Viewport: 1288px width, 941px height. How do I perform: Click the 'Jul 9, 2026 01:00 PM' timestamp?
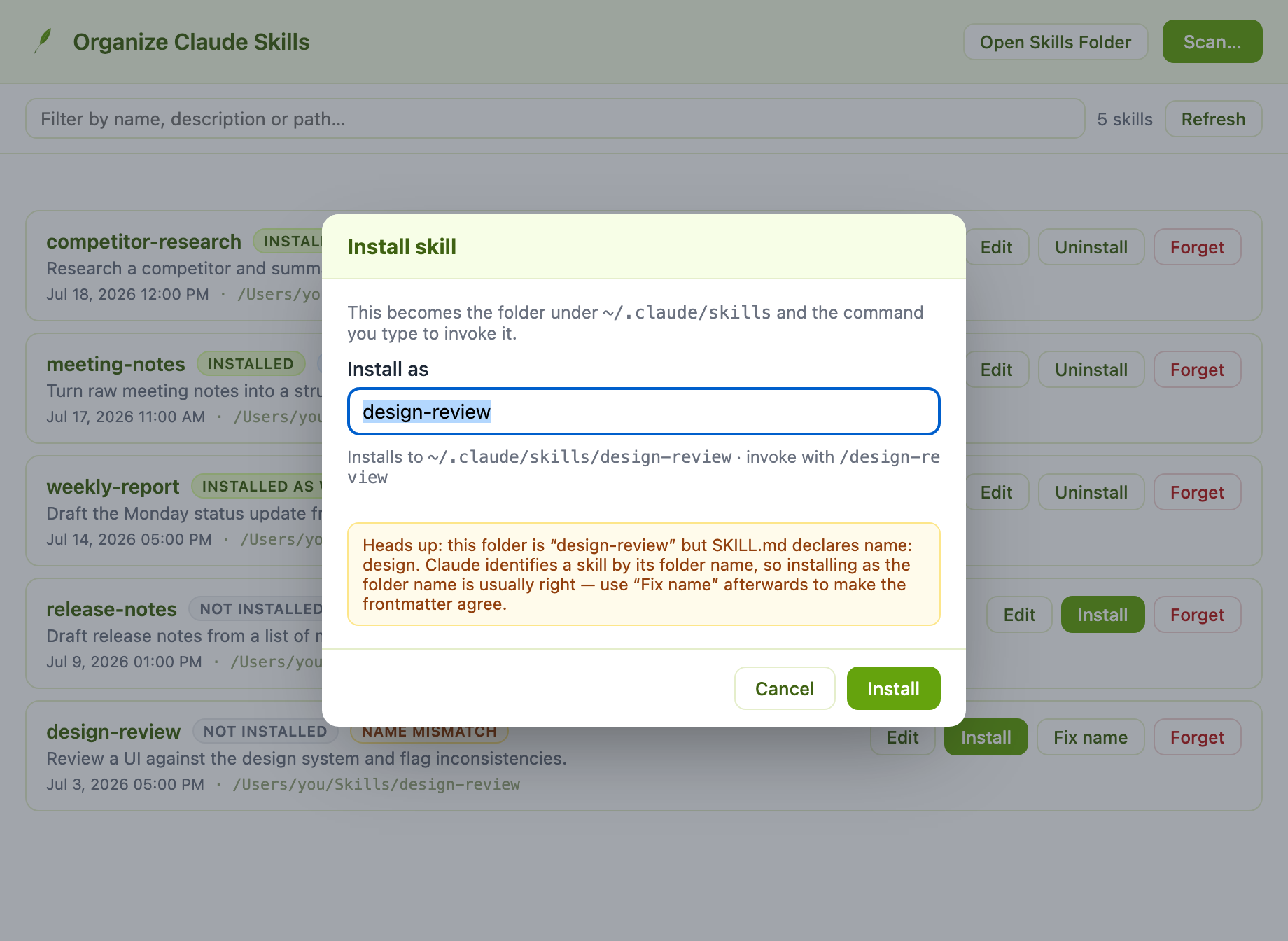coord(124,662)
